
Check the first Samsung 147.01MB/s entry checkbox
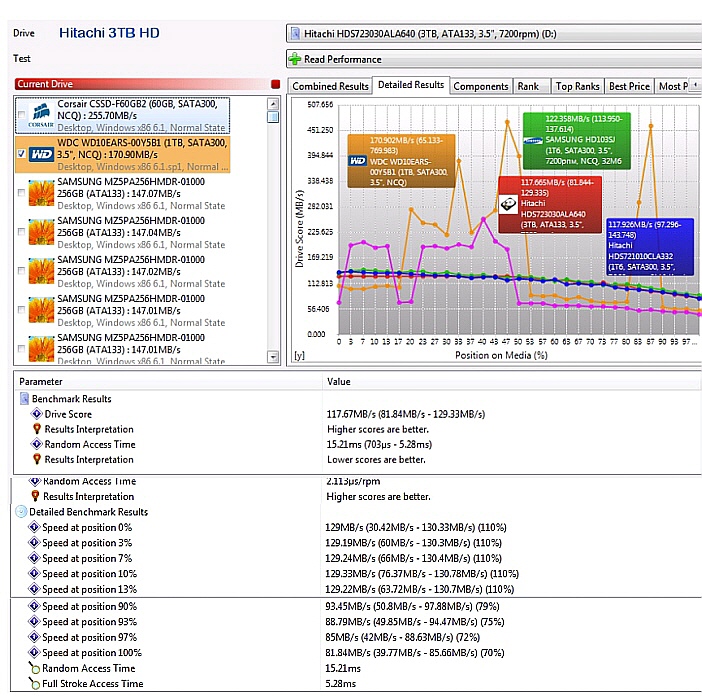(x=21, y=309)
